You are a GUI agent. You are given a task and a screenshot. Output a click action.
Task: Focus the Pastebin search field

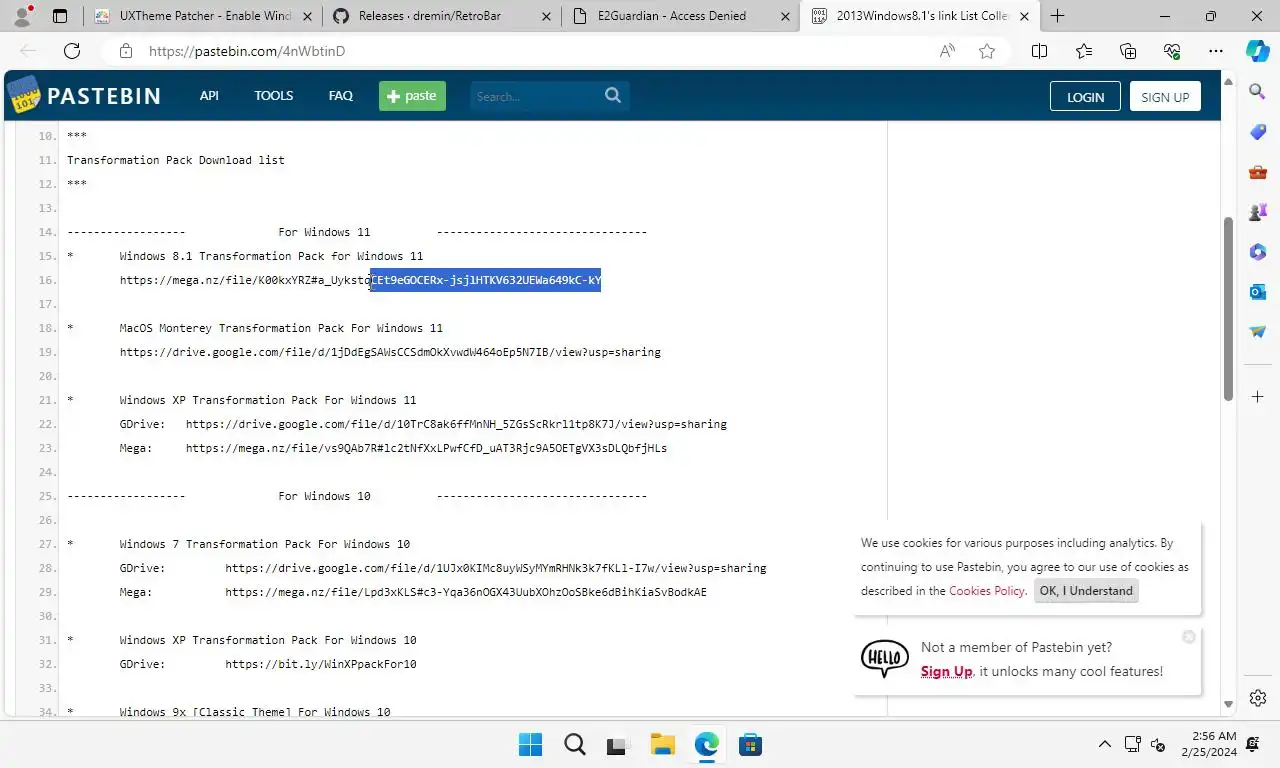535,96
